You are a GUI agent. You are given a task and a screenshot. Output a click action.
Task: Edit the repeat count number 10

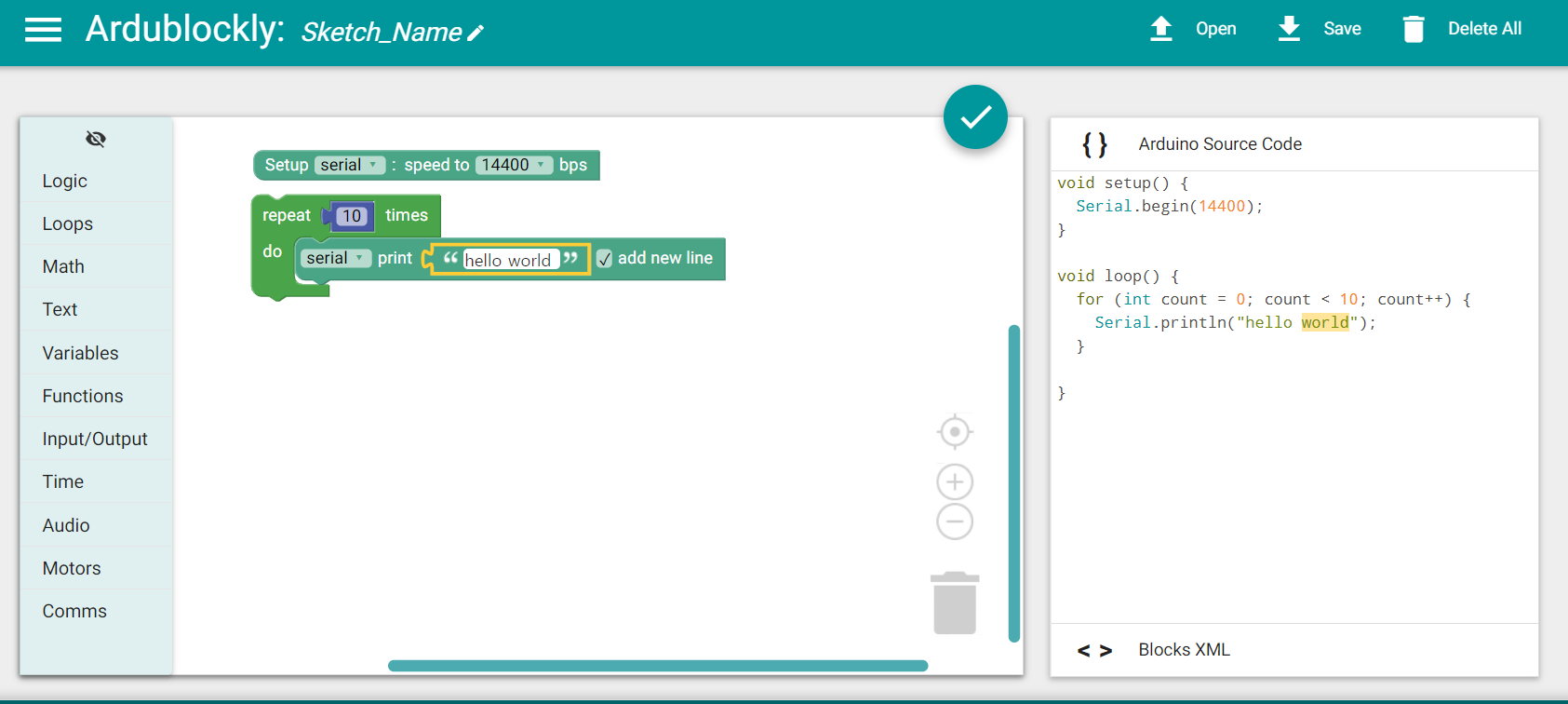[351, 216]
